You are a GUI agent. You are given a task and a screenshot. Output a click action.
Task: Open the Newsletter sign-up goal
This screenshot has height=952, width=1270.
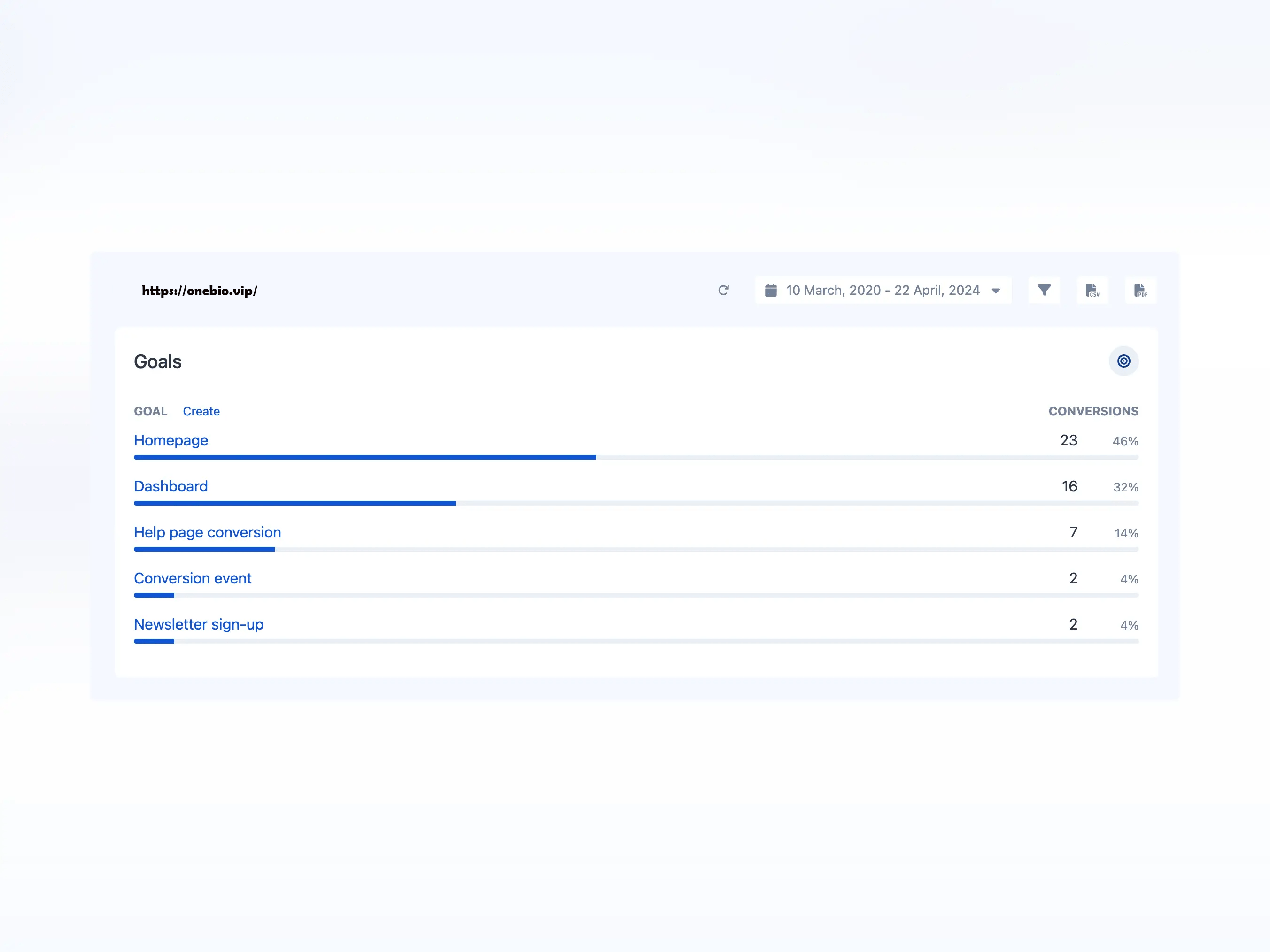point(198,624)
